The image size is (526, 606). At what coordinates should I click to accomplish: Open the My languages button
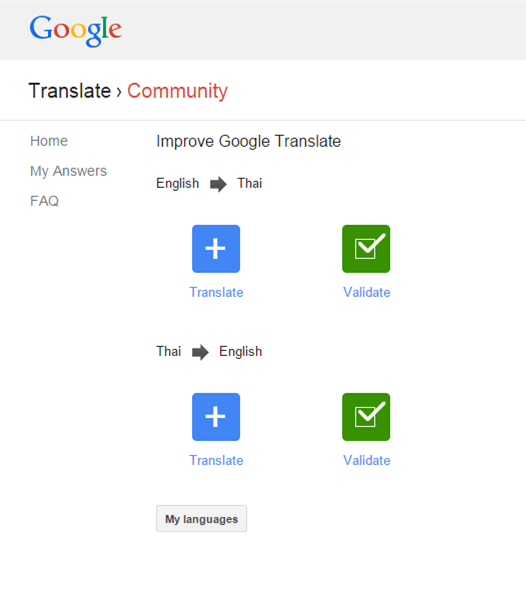tap(201, 519)
